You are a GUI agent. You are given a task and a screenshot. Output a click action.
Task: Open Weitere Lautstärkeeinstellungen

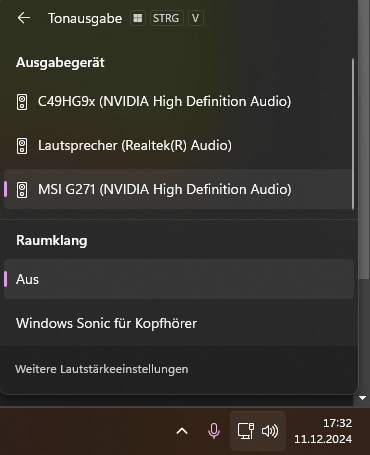(102, 369)
